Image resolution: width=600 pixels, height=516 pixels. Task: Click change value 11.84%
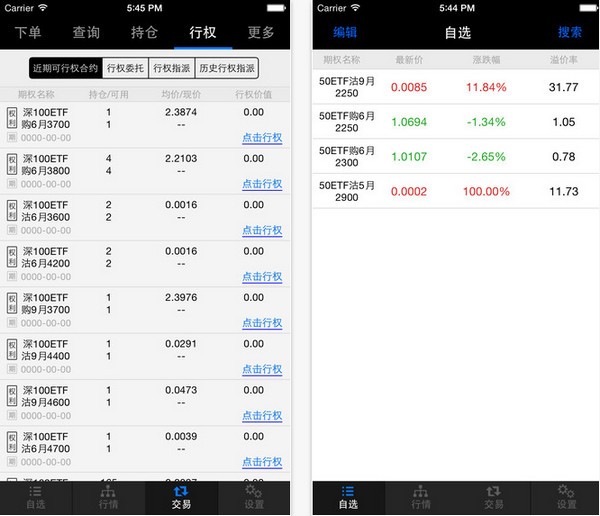point(486,87)
